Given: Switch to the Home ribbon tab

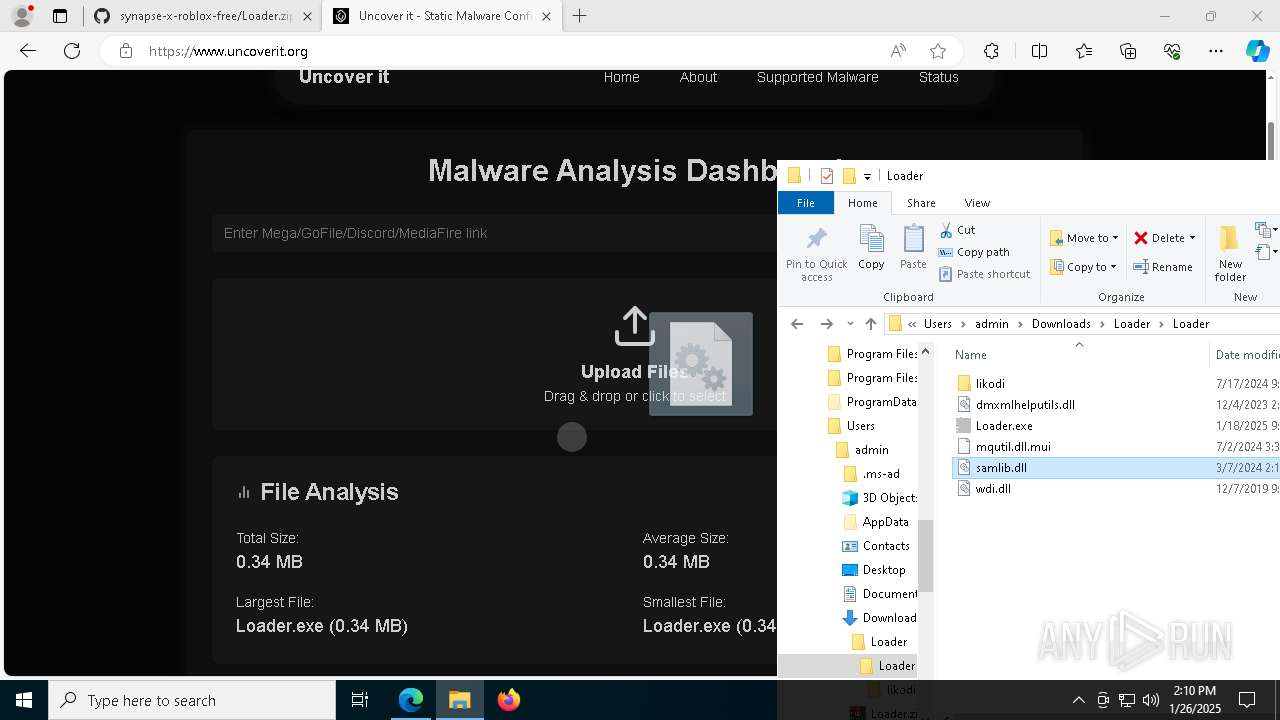Looking at the screenshot, I should 862,203.
